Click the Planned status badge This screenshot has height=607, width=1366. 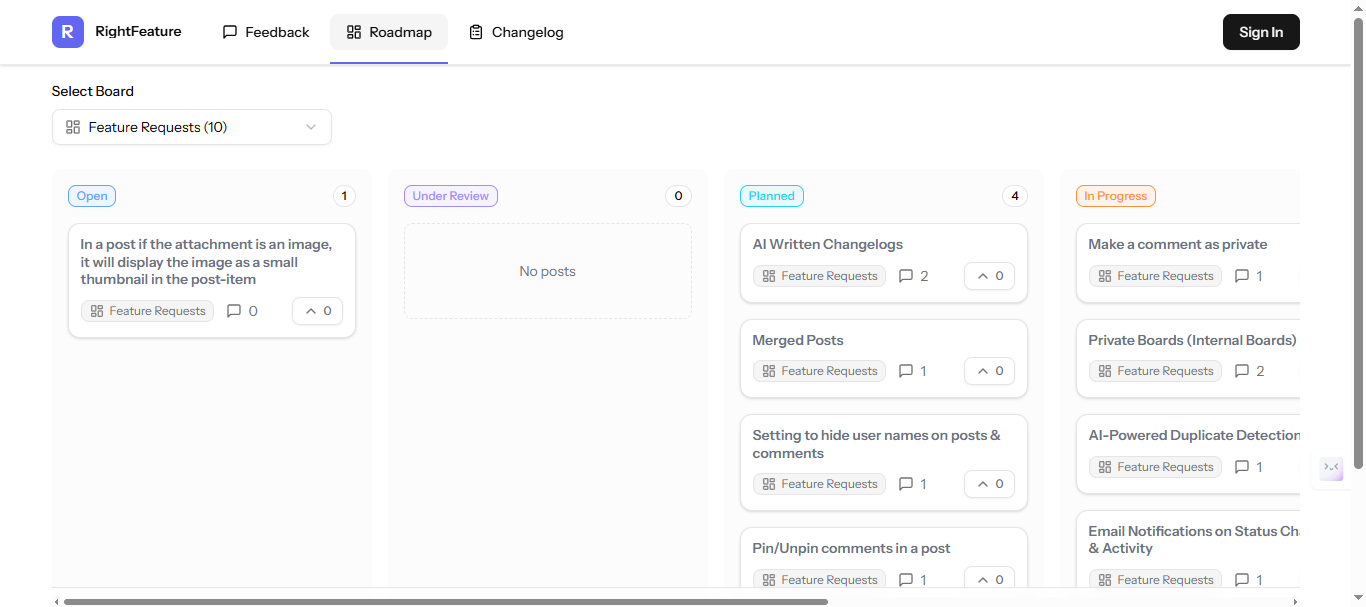coord(771,196)
